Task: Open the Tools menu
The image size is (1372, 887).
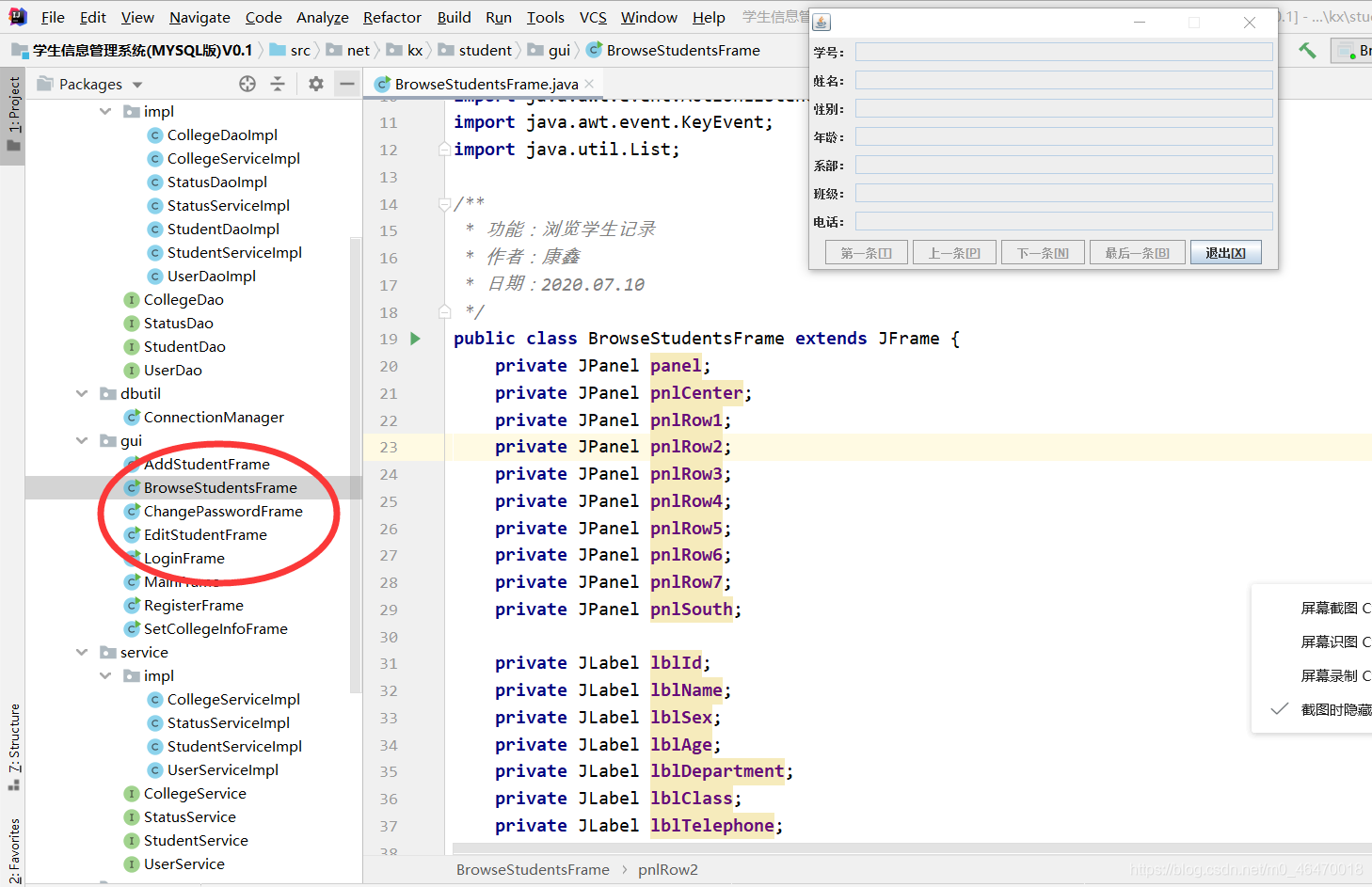Action: click(546, 17)
